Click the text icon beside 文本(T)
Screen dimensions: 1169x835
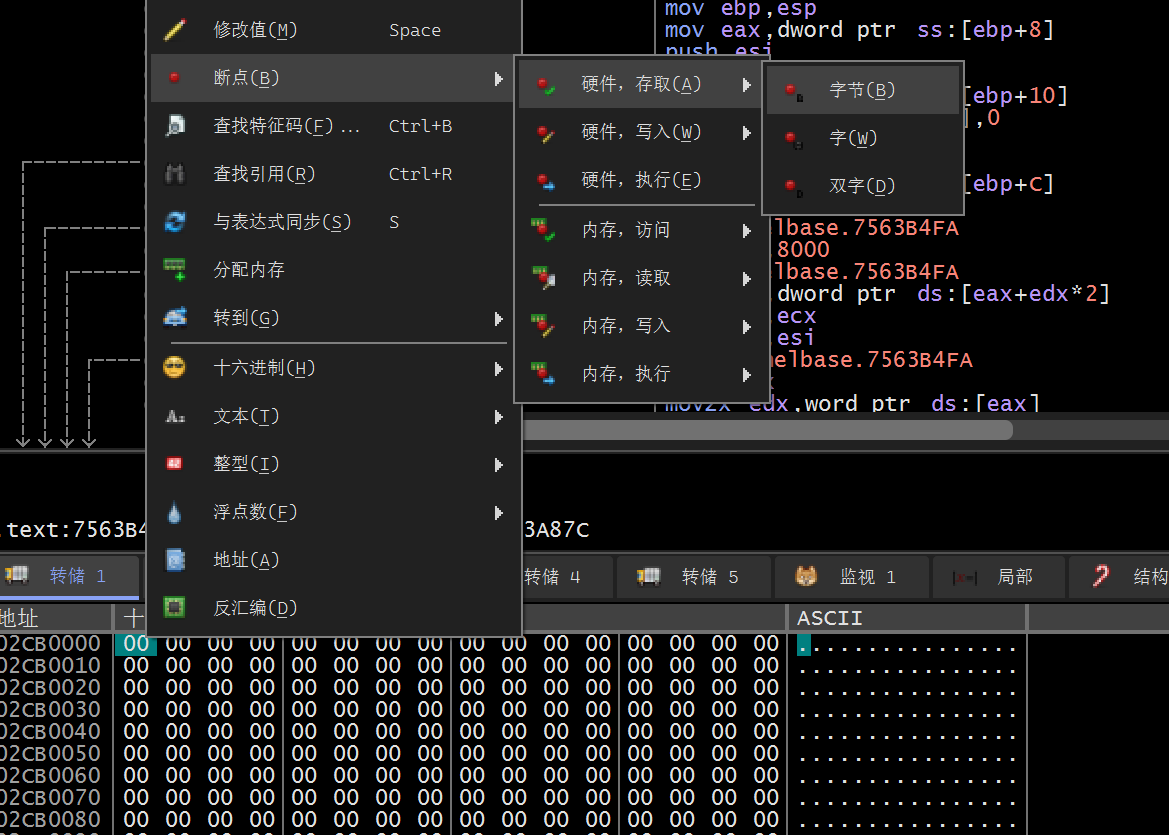pos(174,416)
